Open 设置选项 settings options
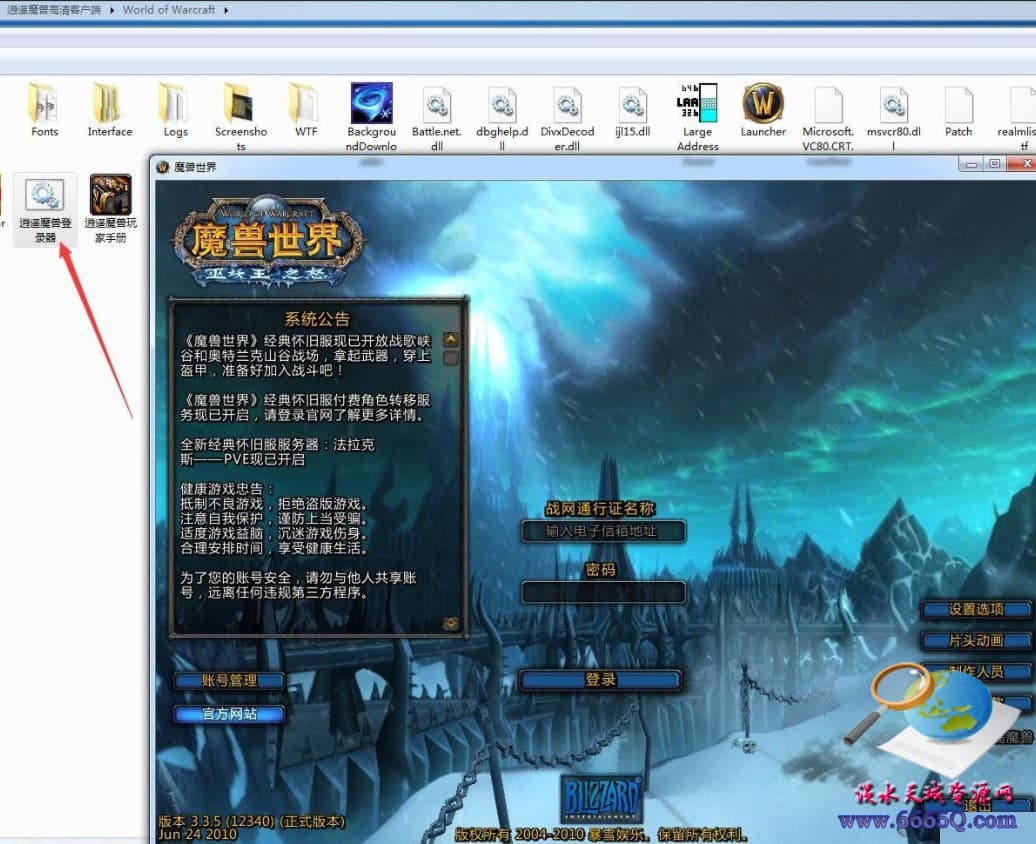Screen dimensions: 1036x844 click(977, 609)
